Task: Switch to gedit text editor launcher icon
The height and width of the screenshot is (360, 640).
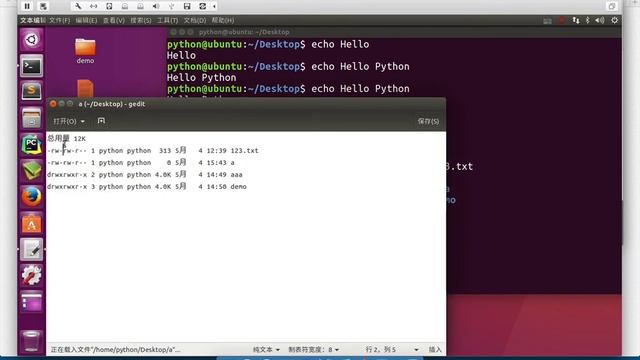Action: (x=31, y=249)
